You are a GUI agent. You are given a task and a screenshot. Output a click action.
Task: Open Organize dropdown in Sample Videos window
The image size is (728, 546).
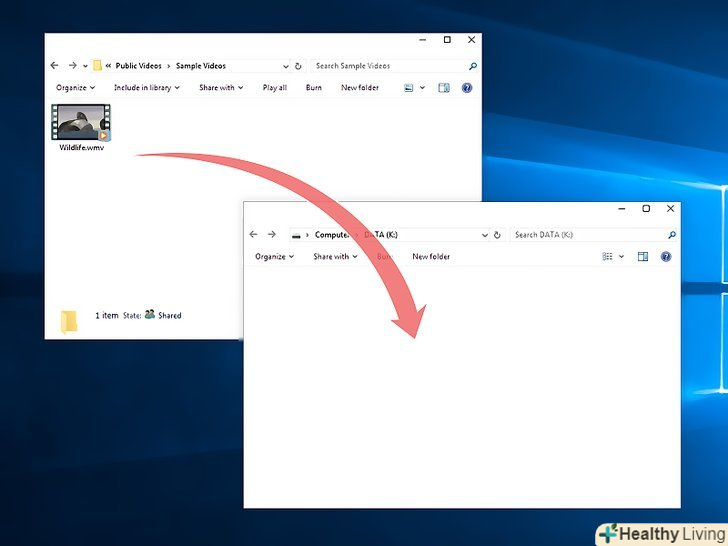[x=75, y=88]
